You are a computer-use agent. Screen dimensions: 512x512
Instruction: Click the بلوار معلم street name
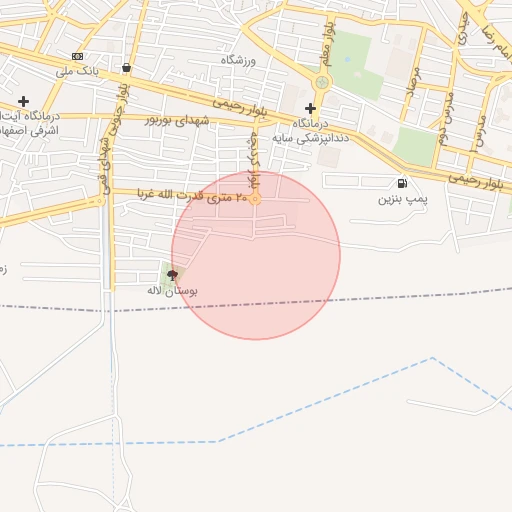pos(328,43)
